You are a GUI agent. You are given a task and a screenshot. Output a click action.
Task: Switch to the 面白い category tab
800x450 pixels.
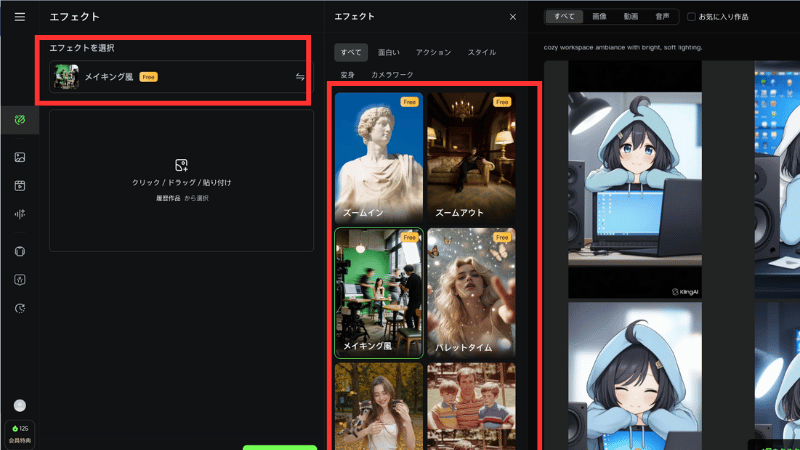click(389, 52)
